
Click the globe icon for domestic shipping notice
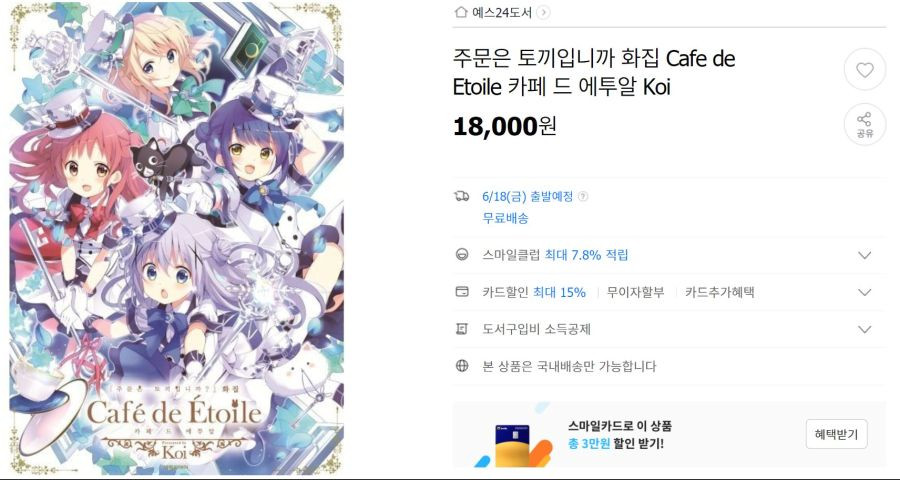(x=461, y=366)
